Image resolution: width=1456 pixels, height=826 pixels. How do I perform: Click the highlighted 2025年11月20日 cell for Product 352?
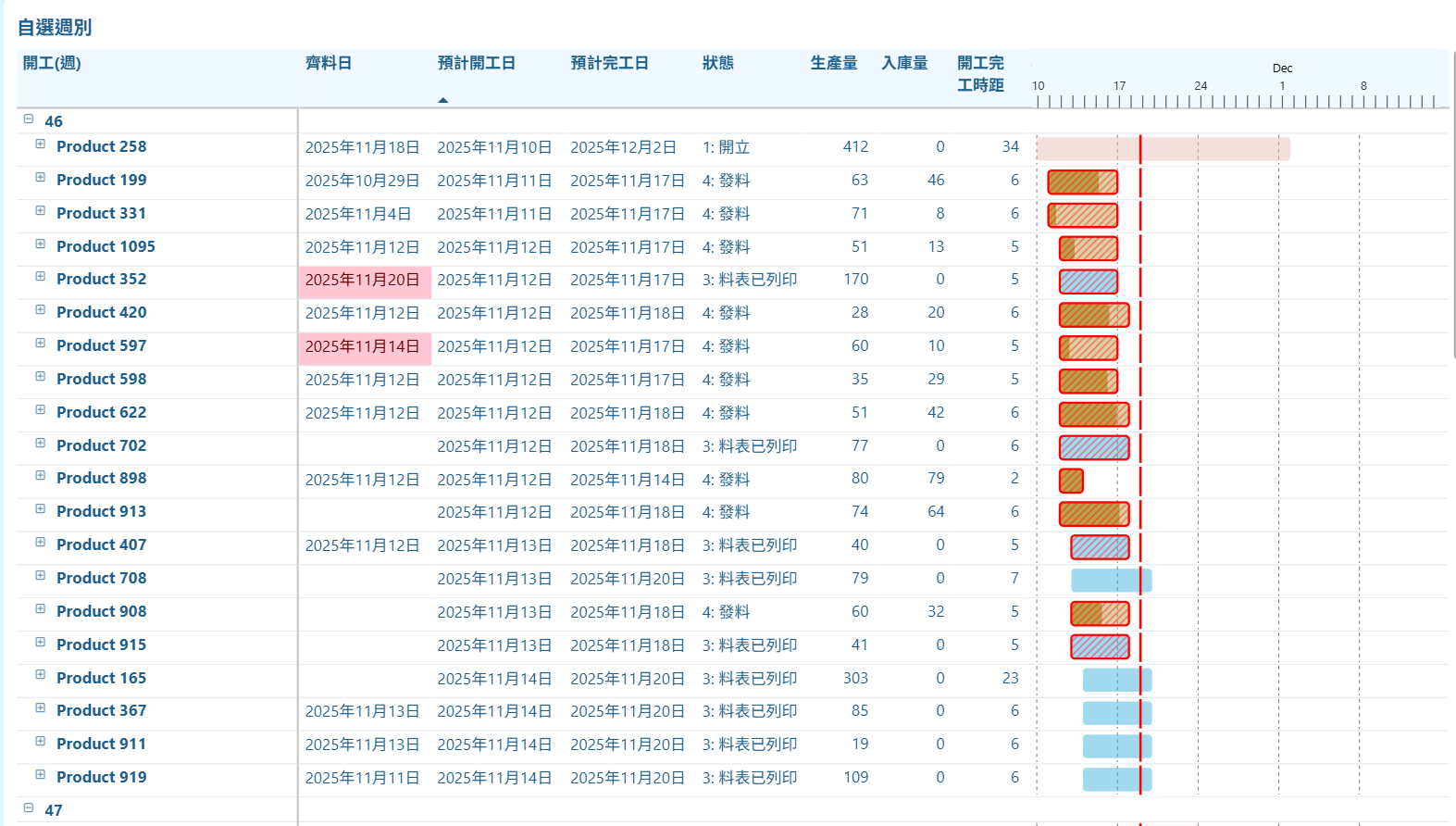[365, 282]
